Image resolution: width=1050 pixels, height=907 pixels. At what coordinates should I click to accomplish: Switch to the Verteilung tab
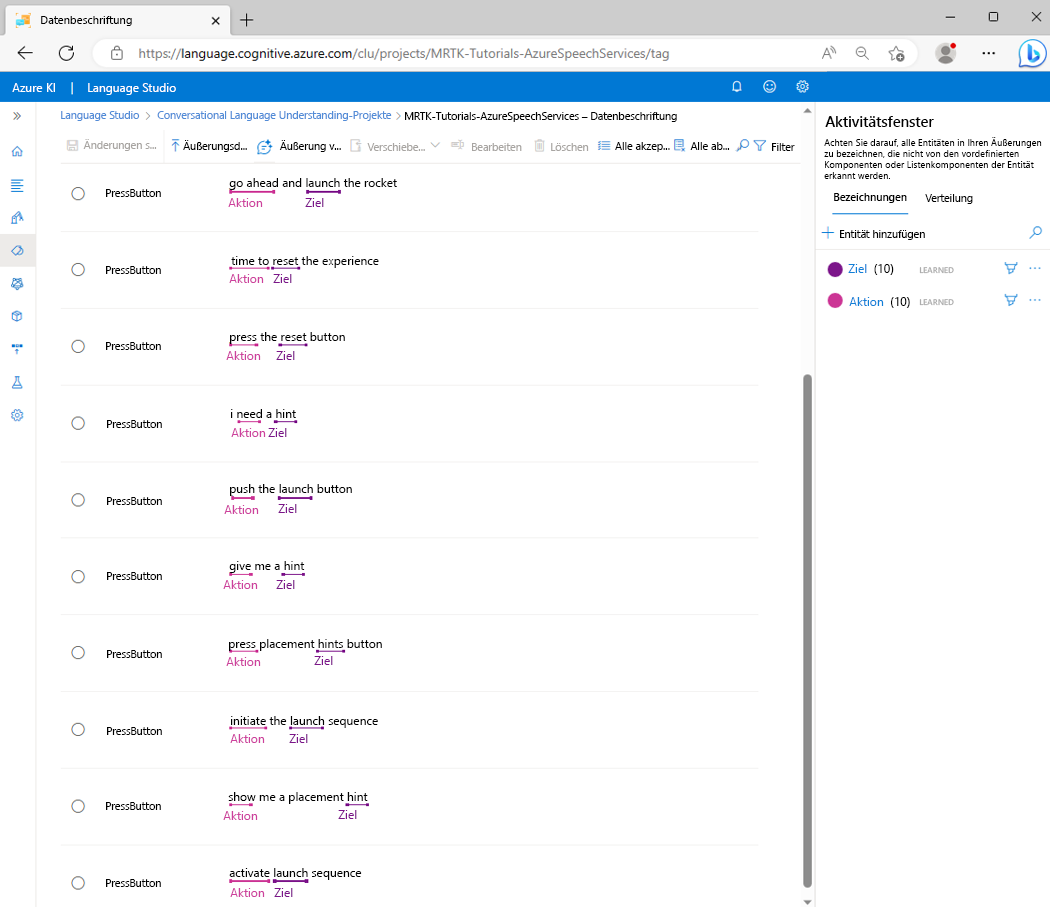click(x=949, y=198)
